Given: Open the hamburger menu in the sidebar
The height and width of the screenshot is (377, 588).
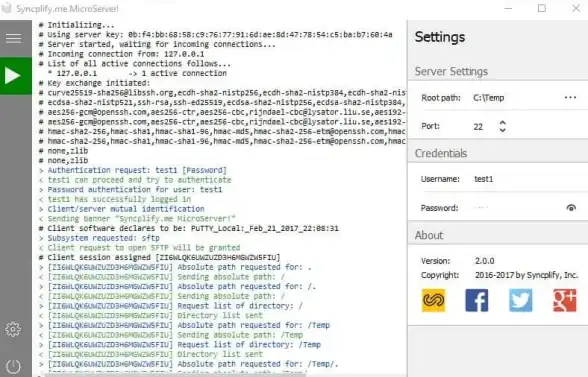Looking at the screenshot, I should click(x=14, y=38).
